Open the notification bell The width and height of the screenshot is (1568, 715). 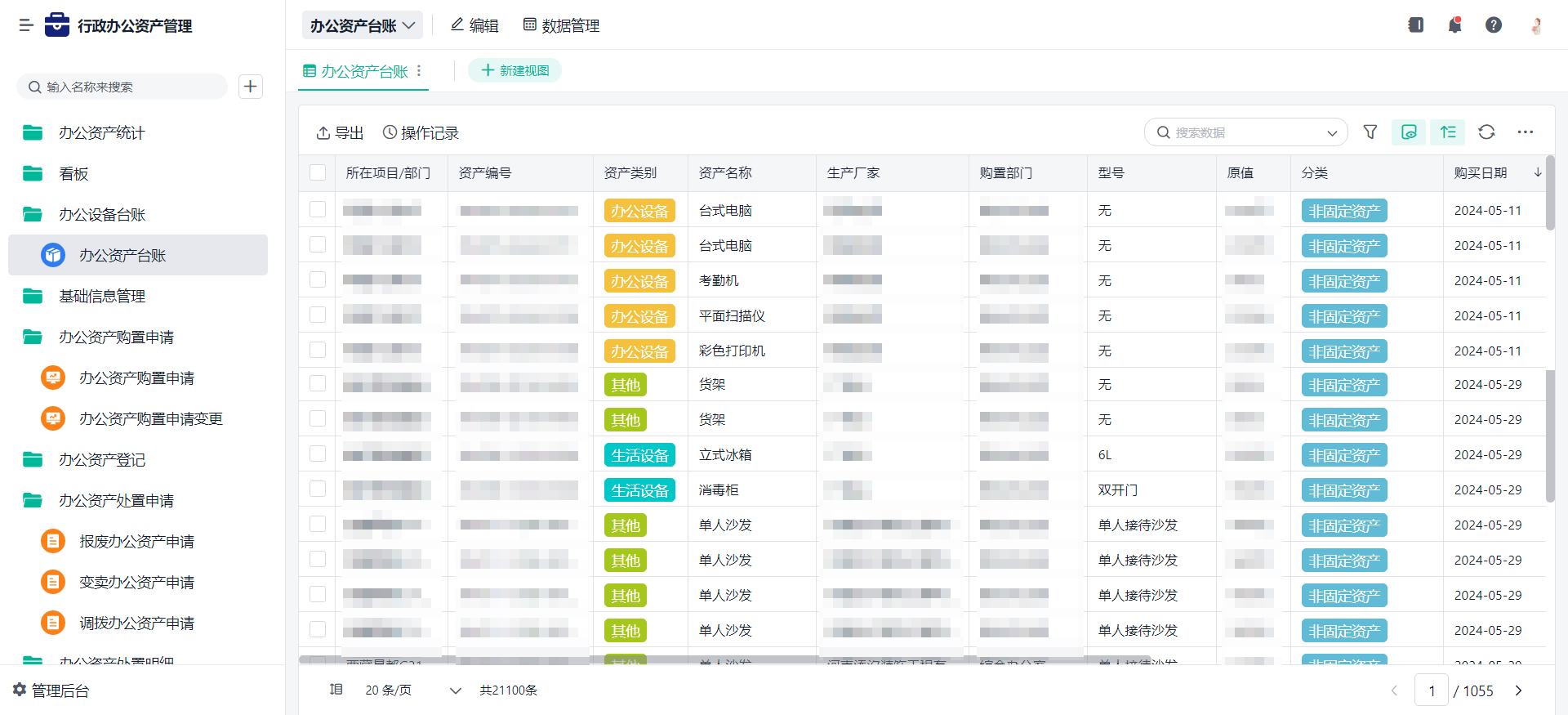(1454, 25)
